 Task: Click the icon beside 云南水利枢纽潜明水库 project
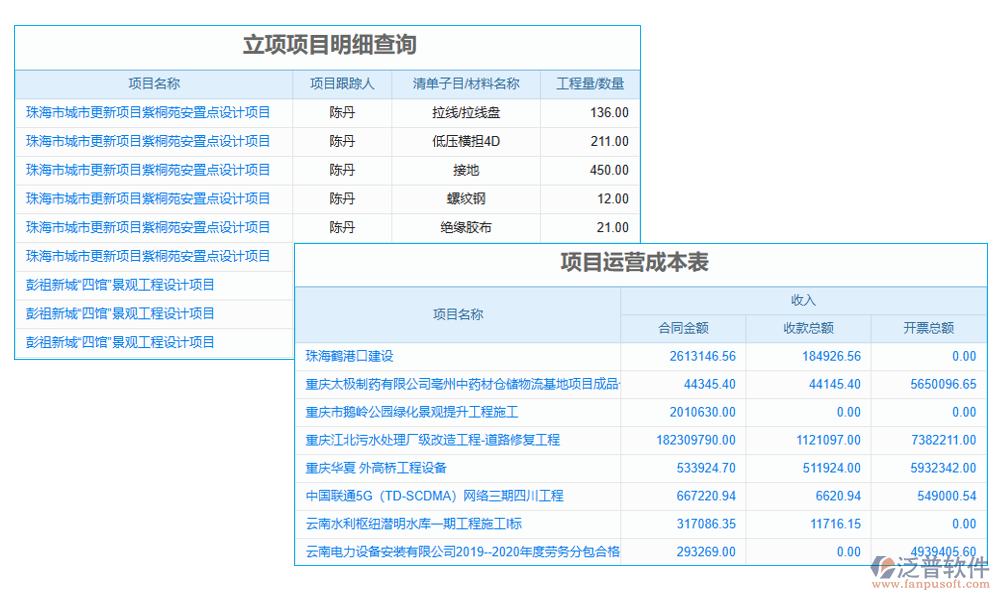tap(533, 523)
